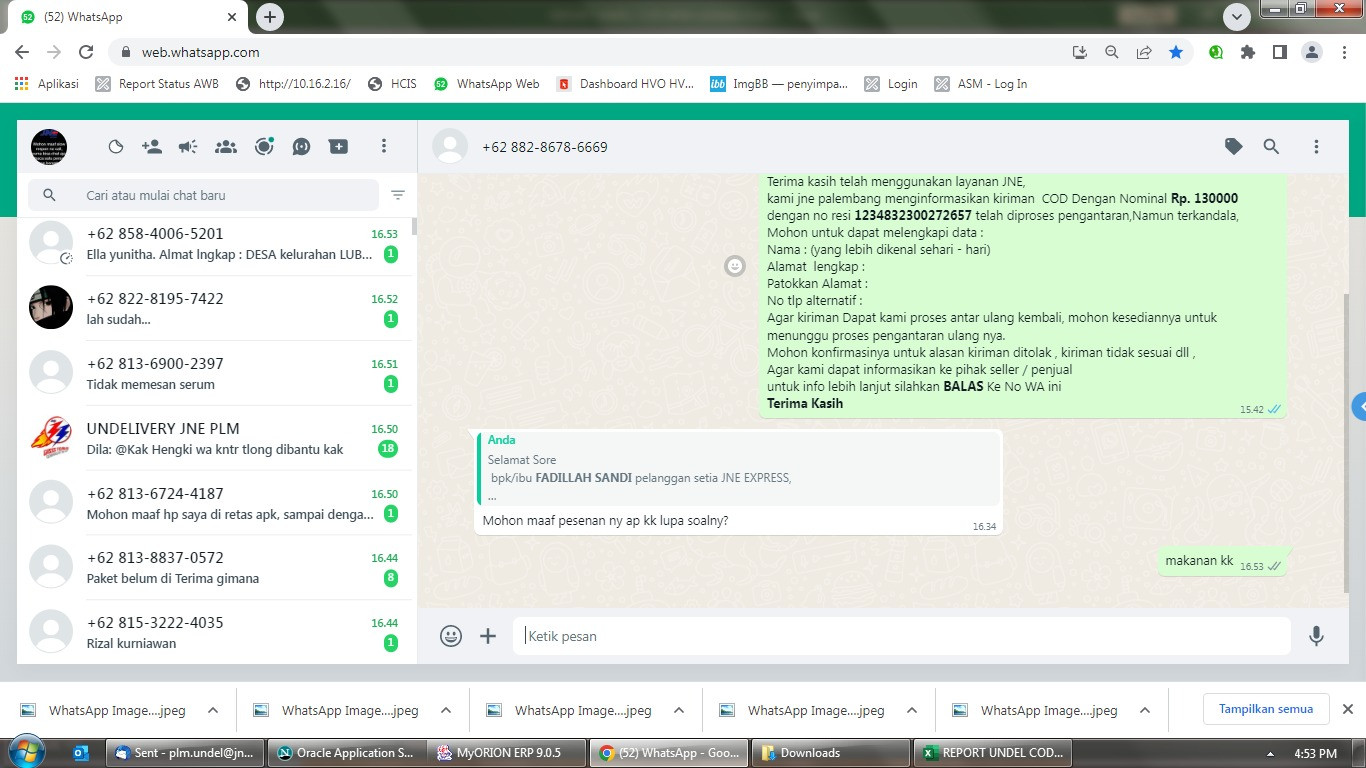Switch to Oracle Application taskbar window
Viewport: 1366px width, 768px height.
click(x=346, y=753)
